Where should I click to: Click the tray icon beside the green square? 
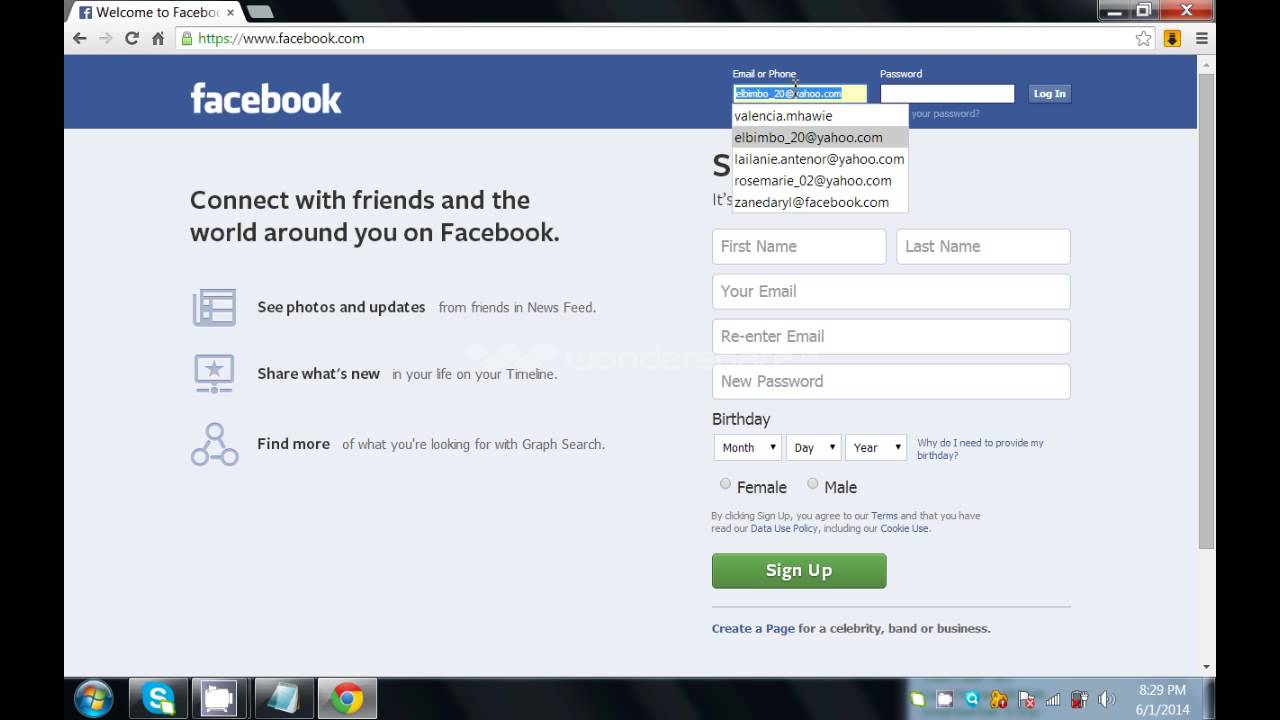click(x=945, y=699)
